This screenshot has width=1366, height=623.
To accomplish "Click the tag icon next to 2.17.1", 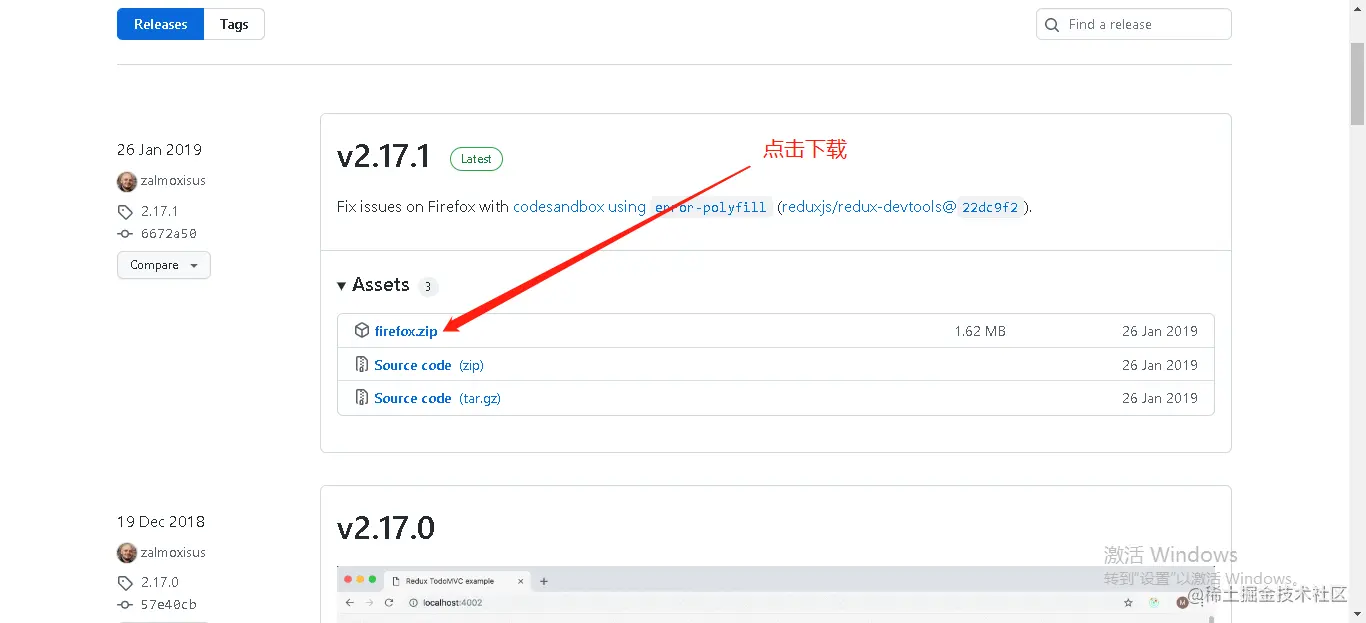I will point(125,212).
